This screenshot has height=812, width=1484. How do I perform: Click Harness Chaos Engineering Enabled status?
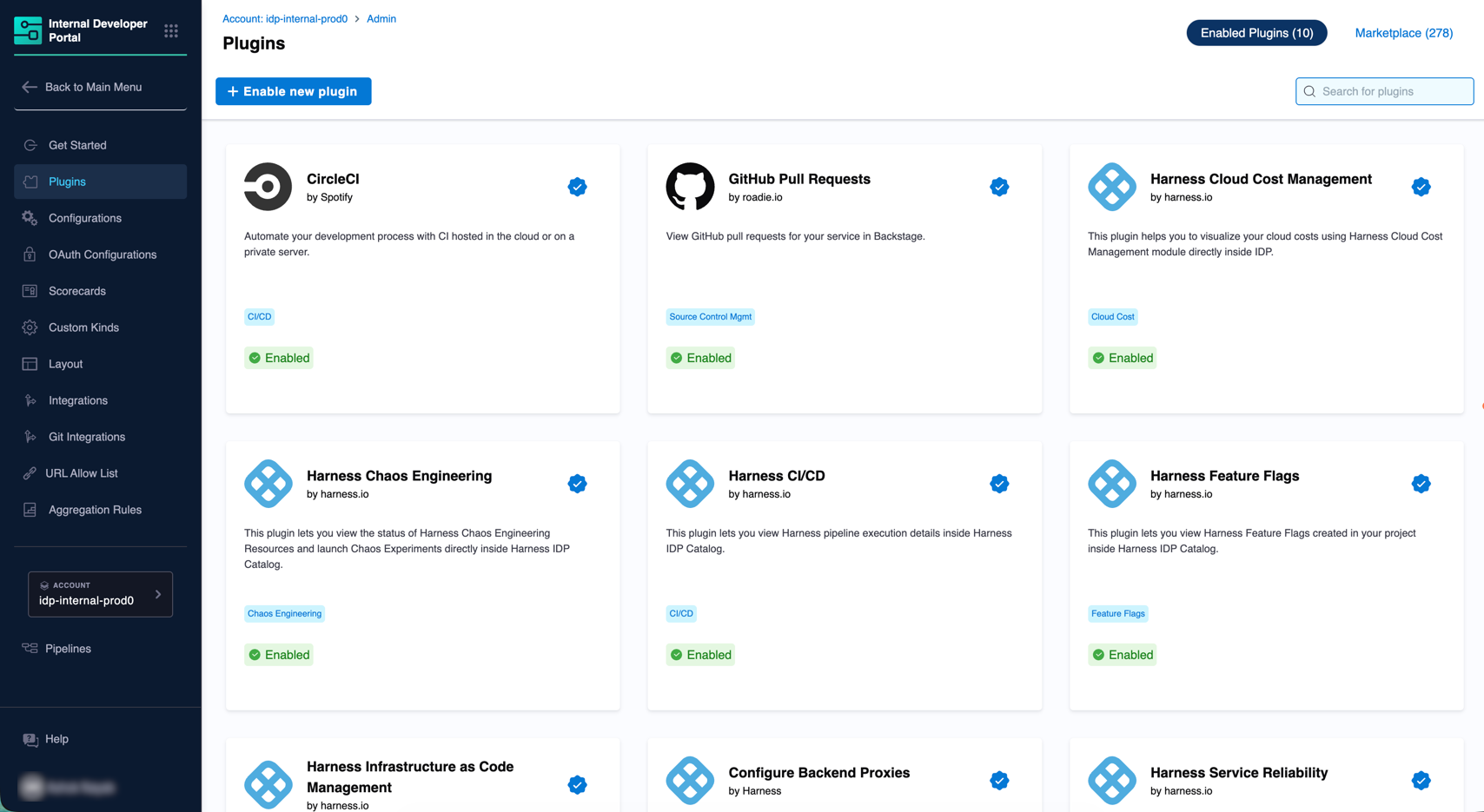(279, 655)
